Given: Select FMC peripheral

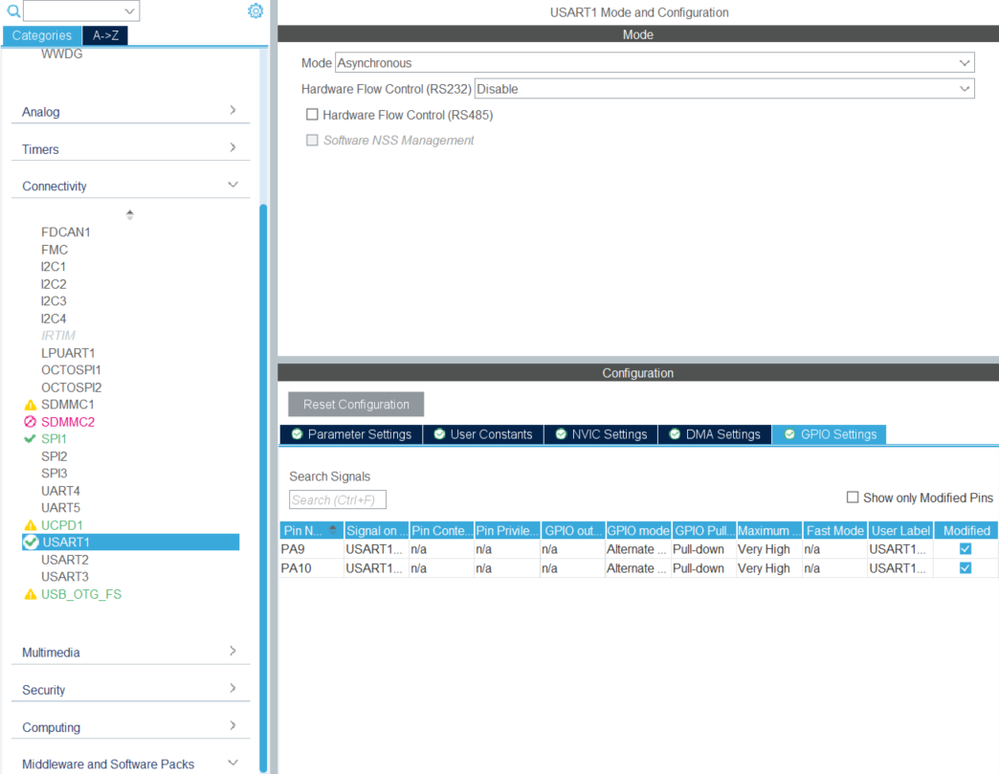Looking at the screenshot, I should [54, 250].
